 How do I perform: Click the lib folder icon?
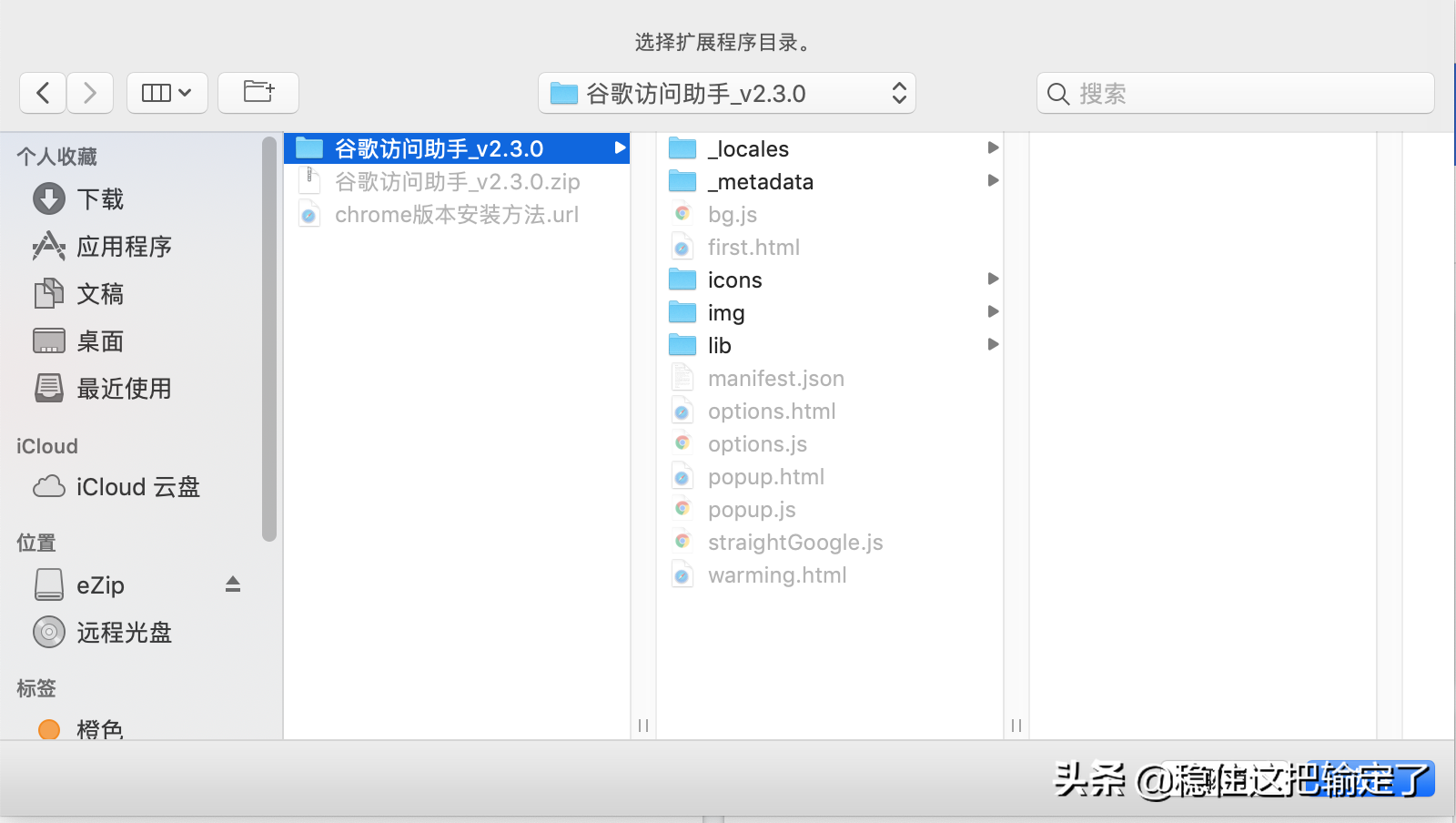pos(682,345)
